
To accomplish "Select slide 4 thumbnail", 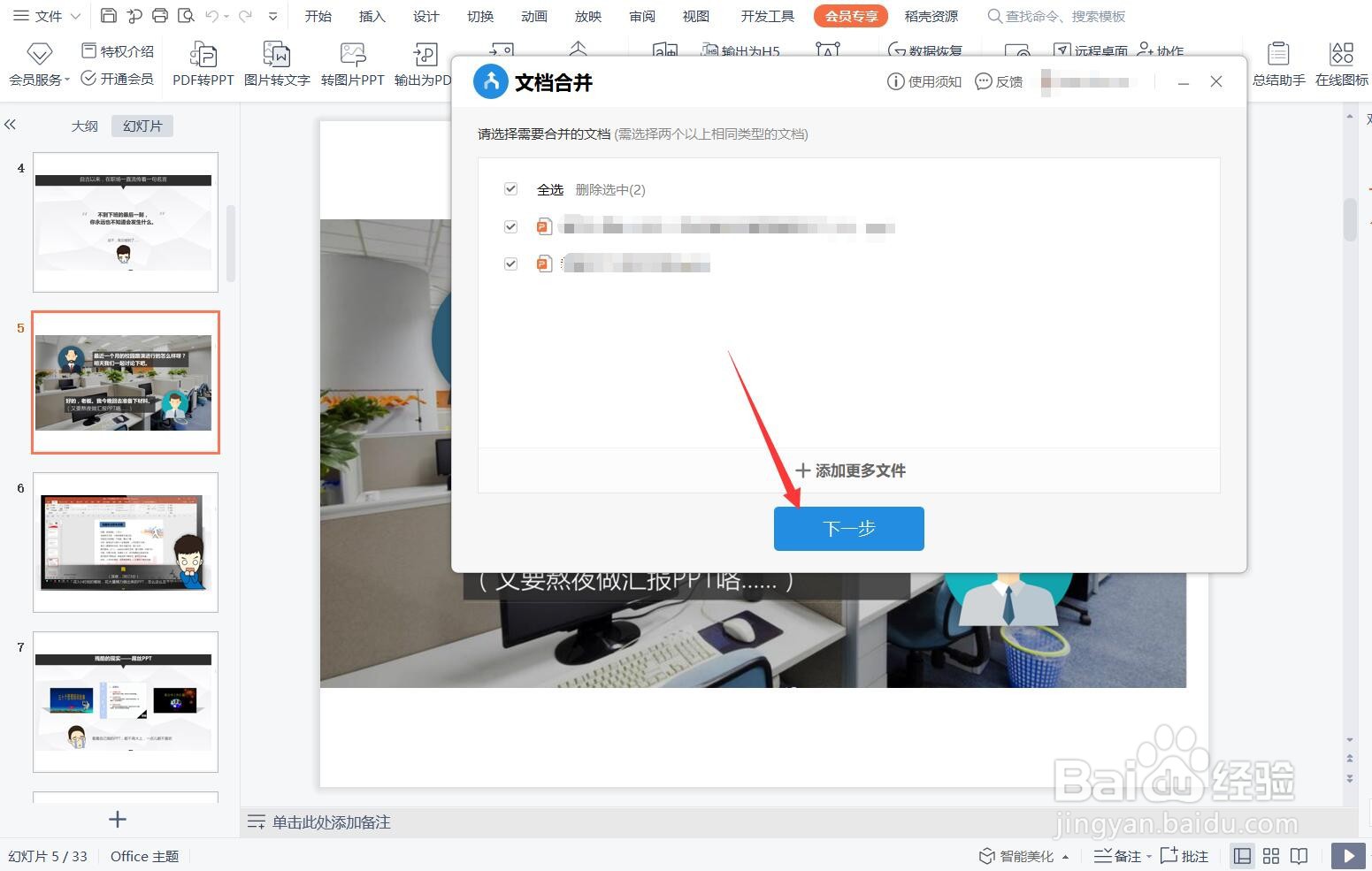I will point(126,222).
